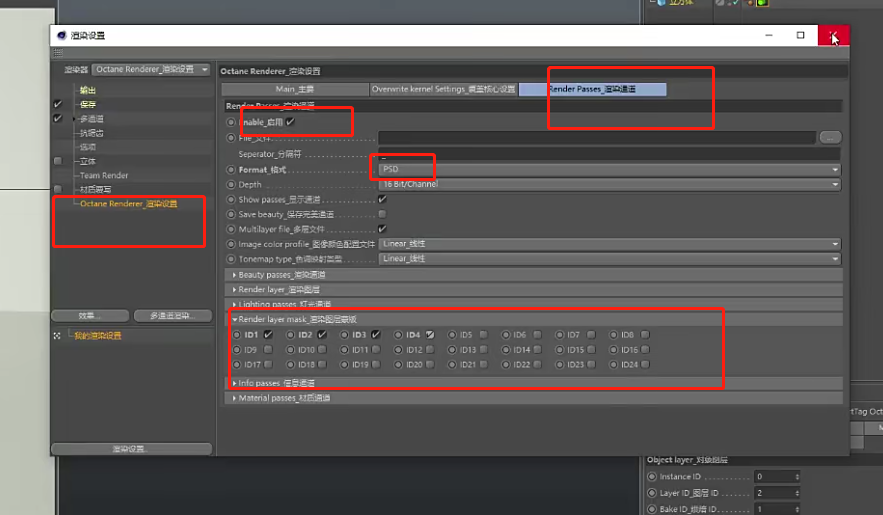
Task: Open the Depth 16 Bit/Channel dropdown
Action: tap(610, 184)
